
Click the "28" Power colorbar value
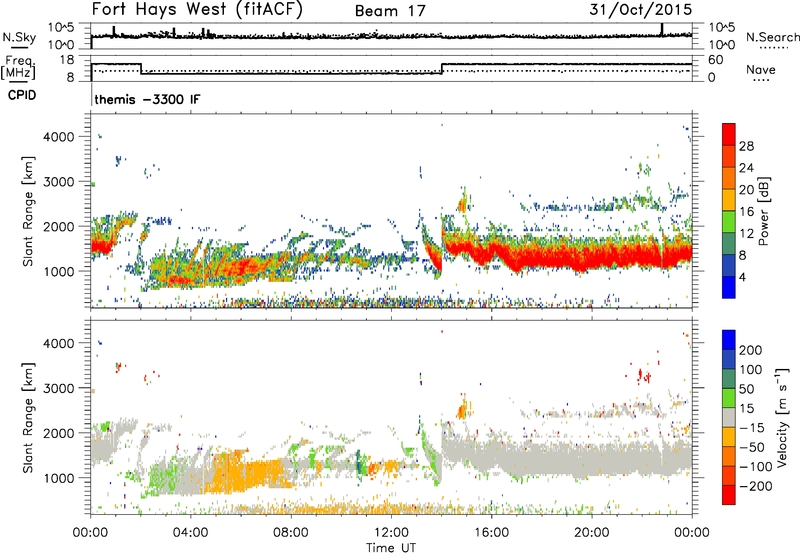(x=746, y=146)
